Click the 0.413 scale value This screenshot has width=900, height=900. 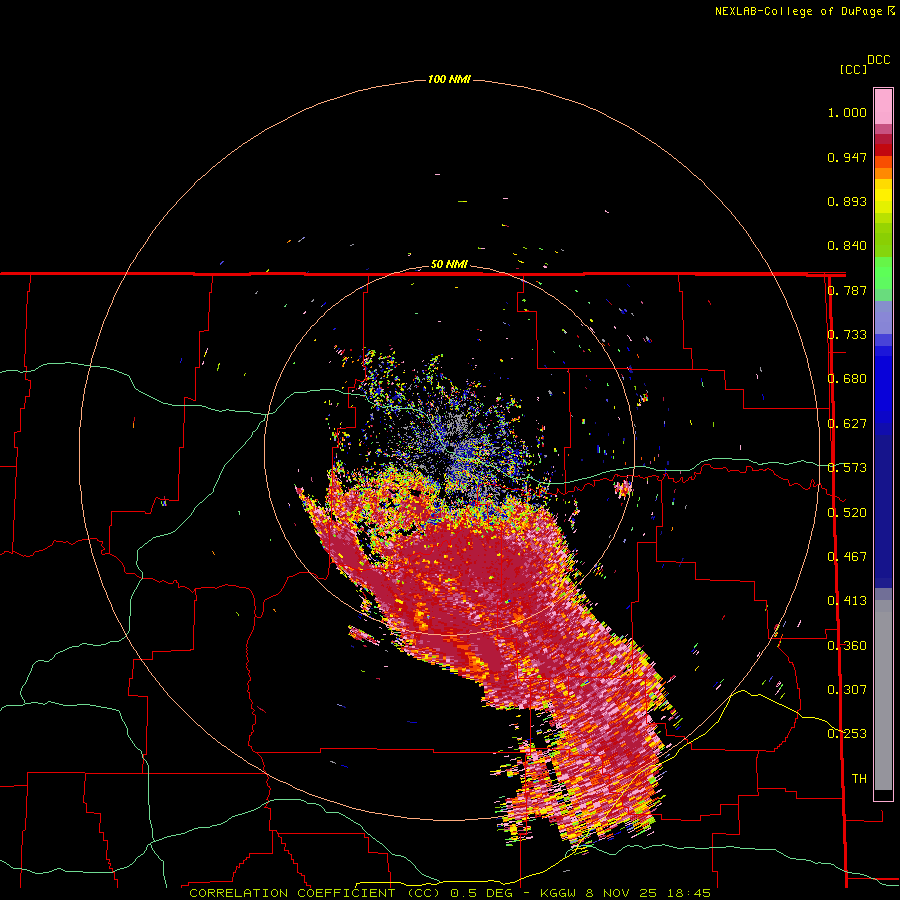pos(847,601)
